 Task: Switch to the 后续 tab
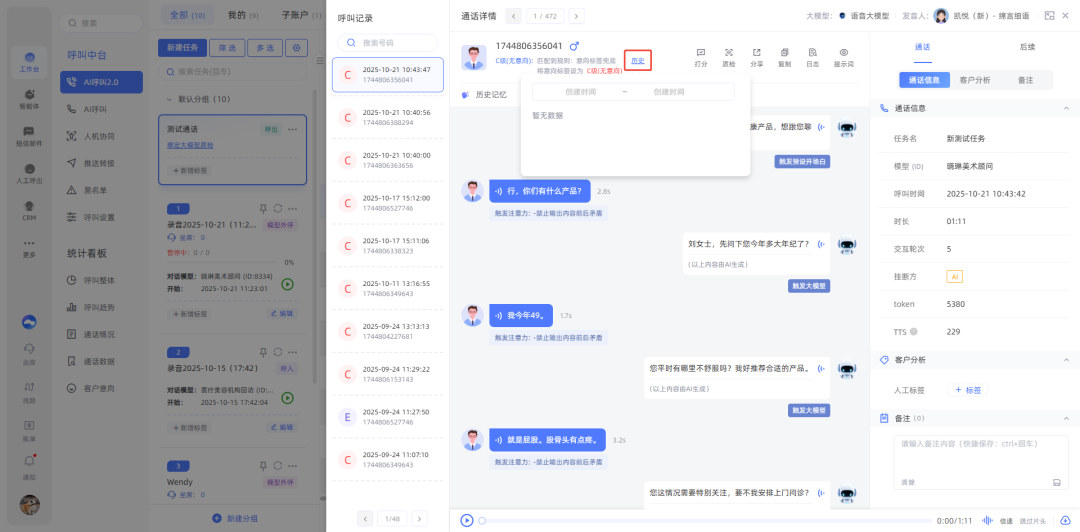pyautogui.click(x=1026, y=47)
